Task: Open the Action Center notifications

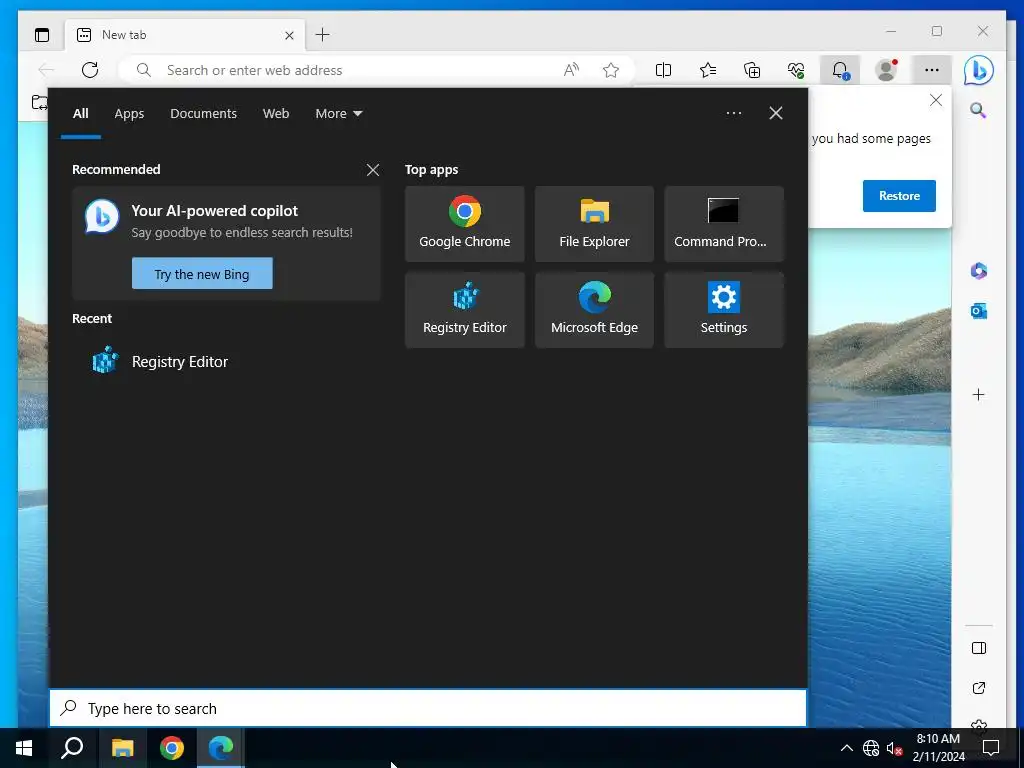Action: click(x=991, y=748)
